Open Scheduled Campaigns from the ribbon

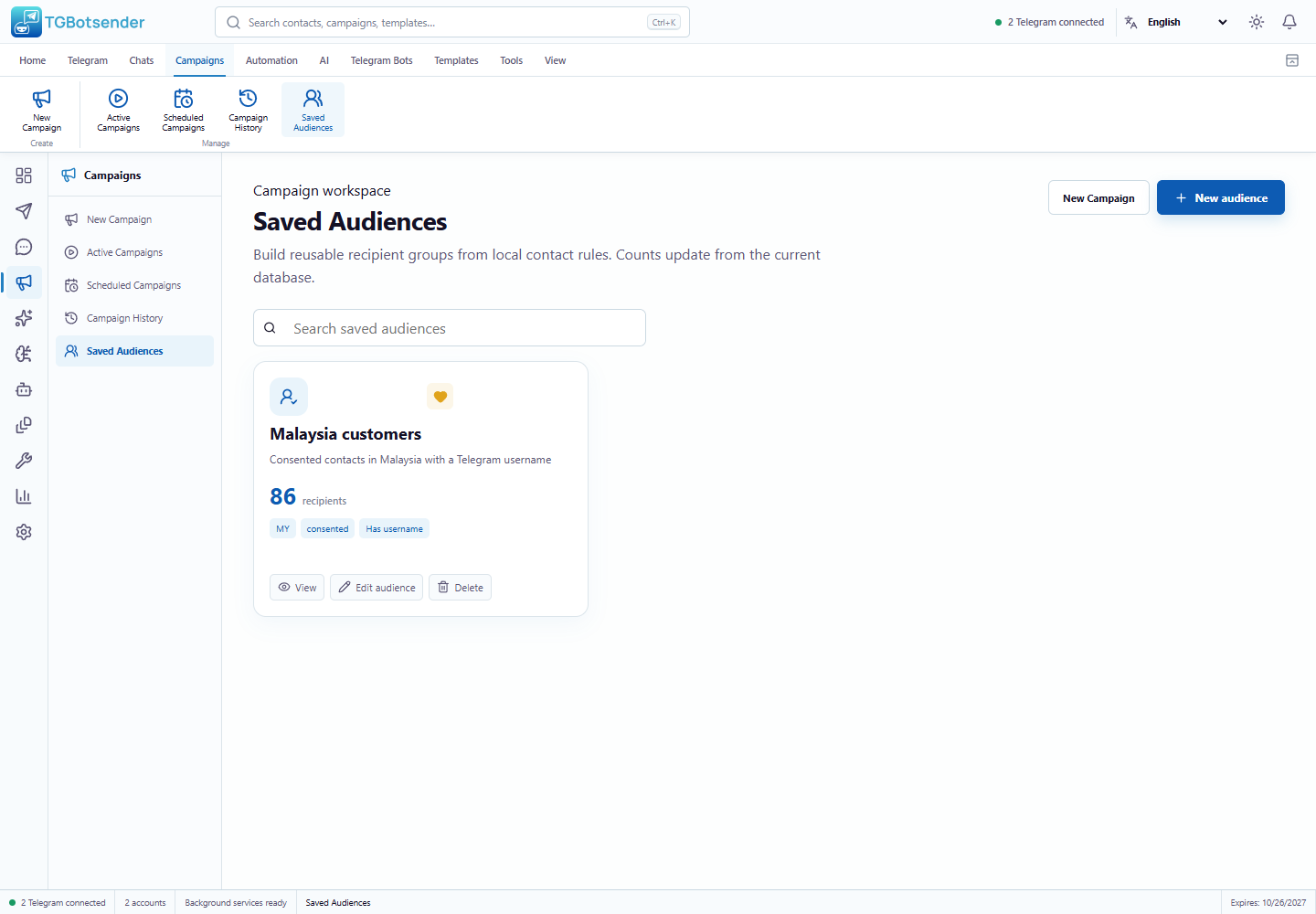click(184, 111)
